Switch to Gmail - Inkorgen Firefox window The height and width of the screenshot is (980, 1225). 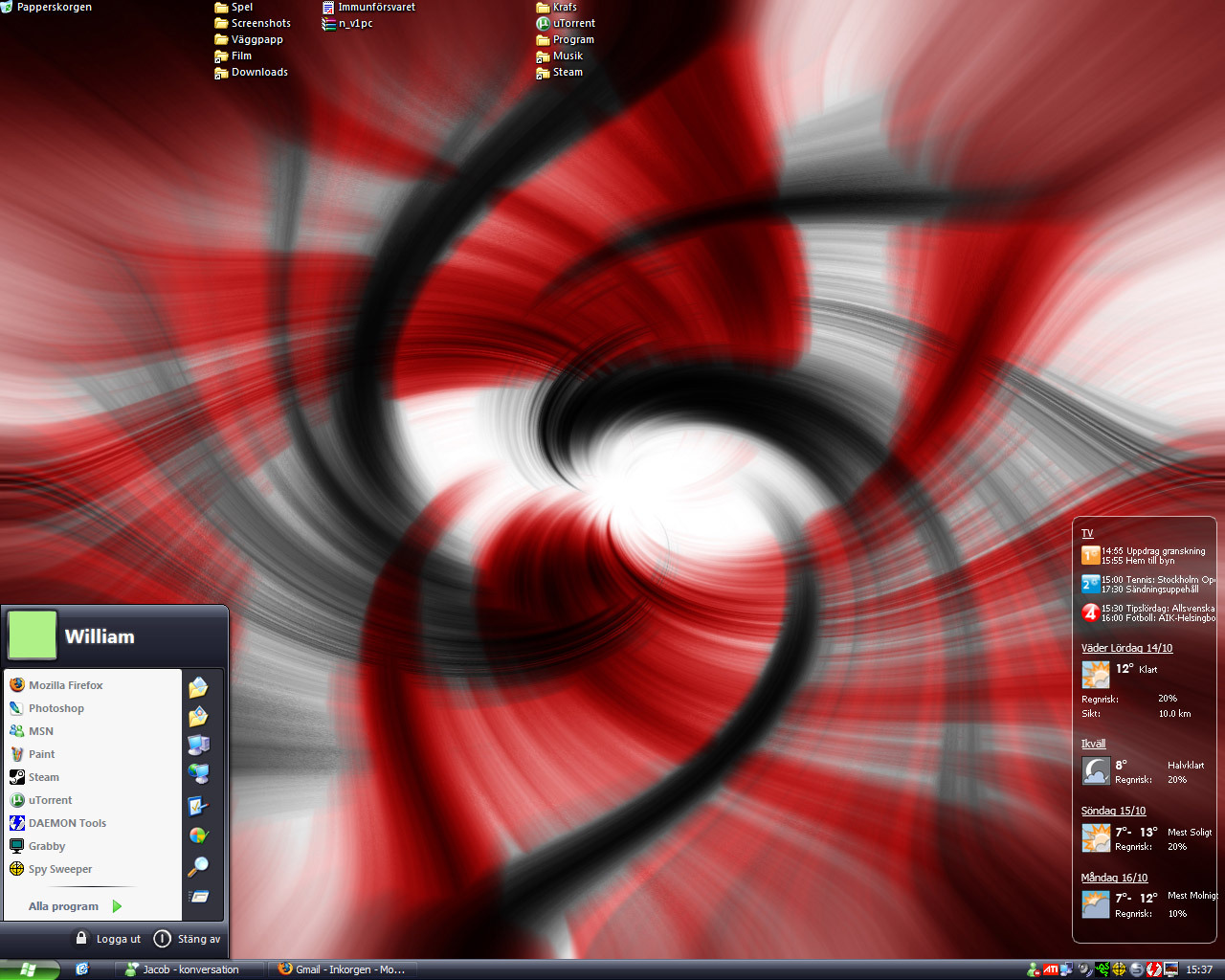click(342, 969)
